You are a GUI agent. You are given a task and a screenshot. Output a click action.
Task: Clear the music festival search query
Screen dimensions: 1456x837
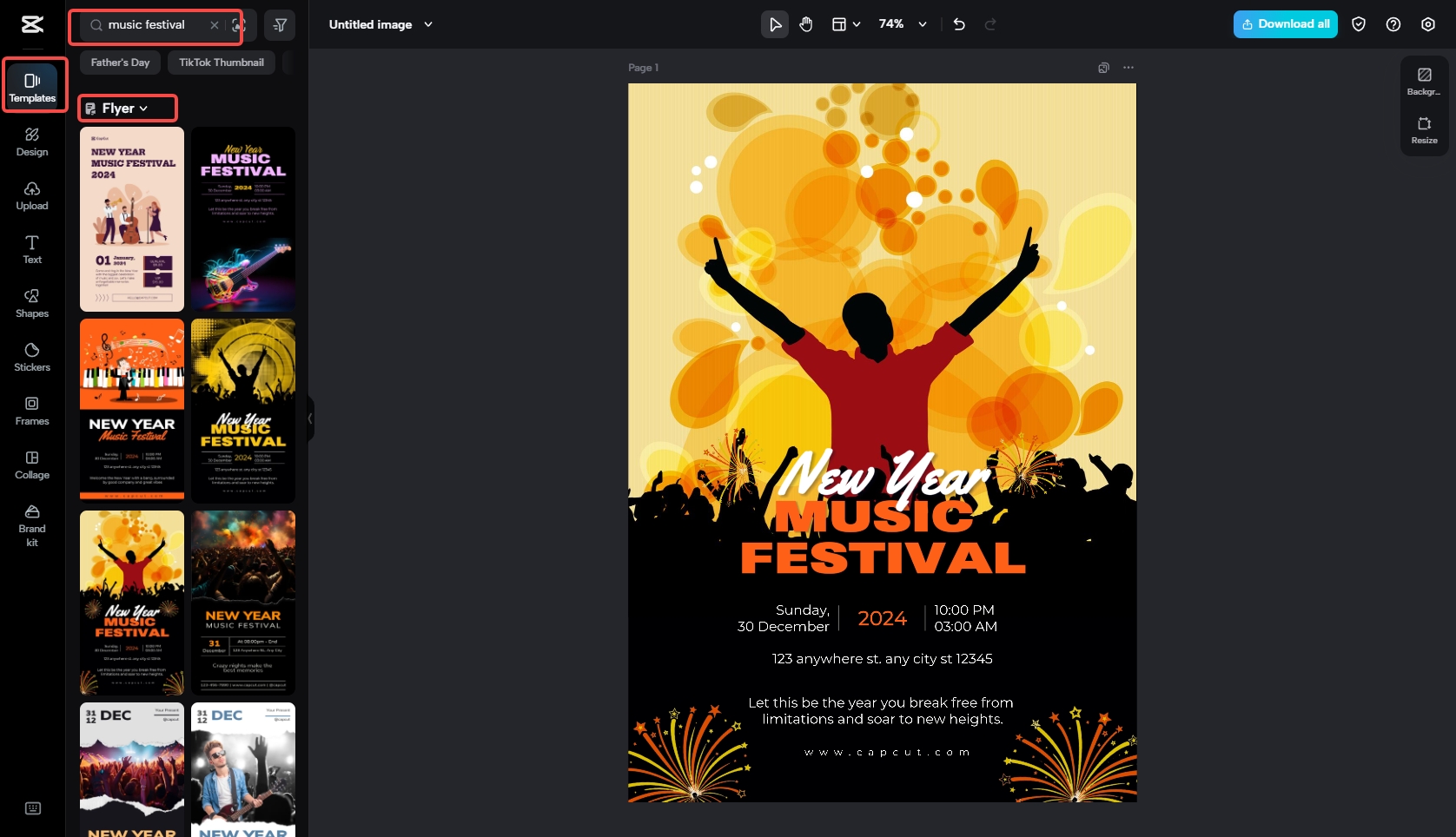pos(214,25)
